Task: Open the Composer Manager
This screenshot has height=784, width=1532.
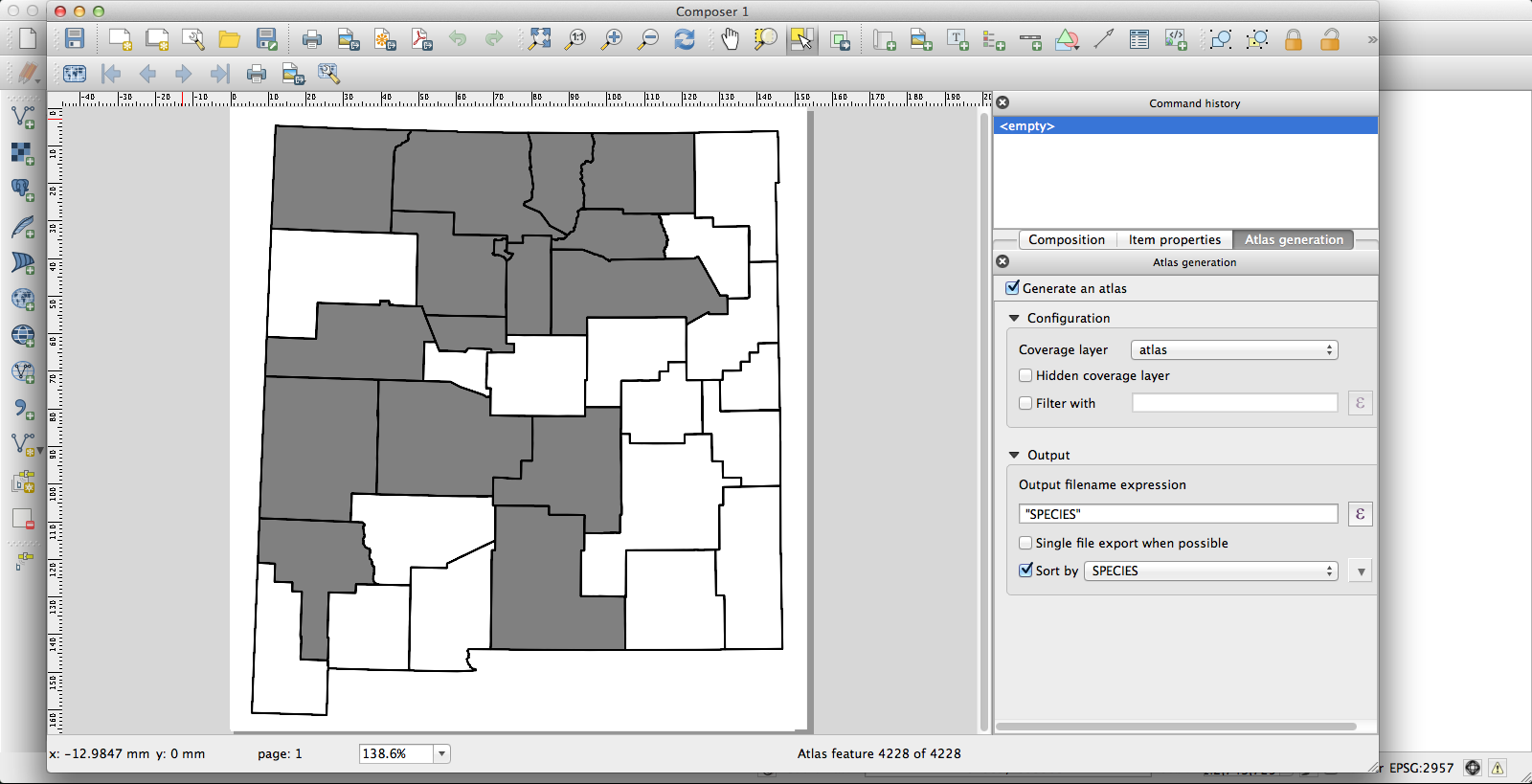Action: [x=193, y=39]
